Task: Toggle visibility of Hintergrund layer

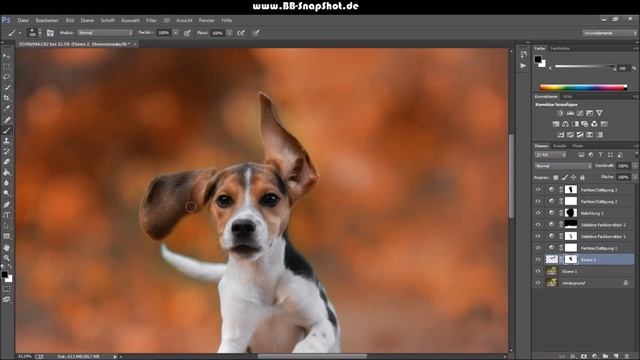Action: (538, 283)
